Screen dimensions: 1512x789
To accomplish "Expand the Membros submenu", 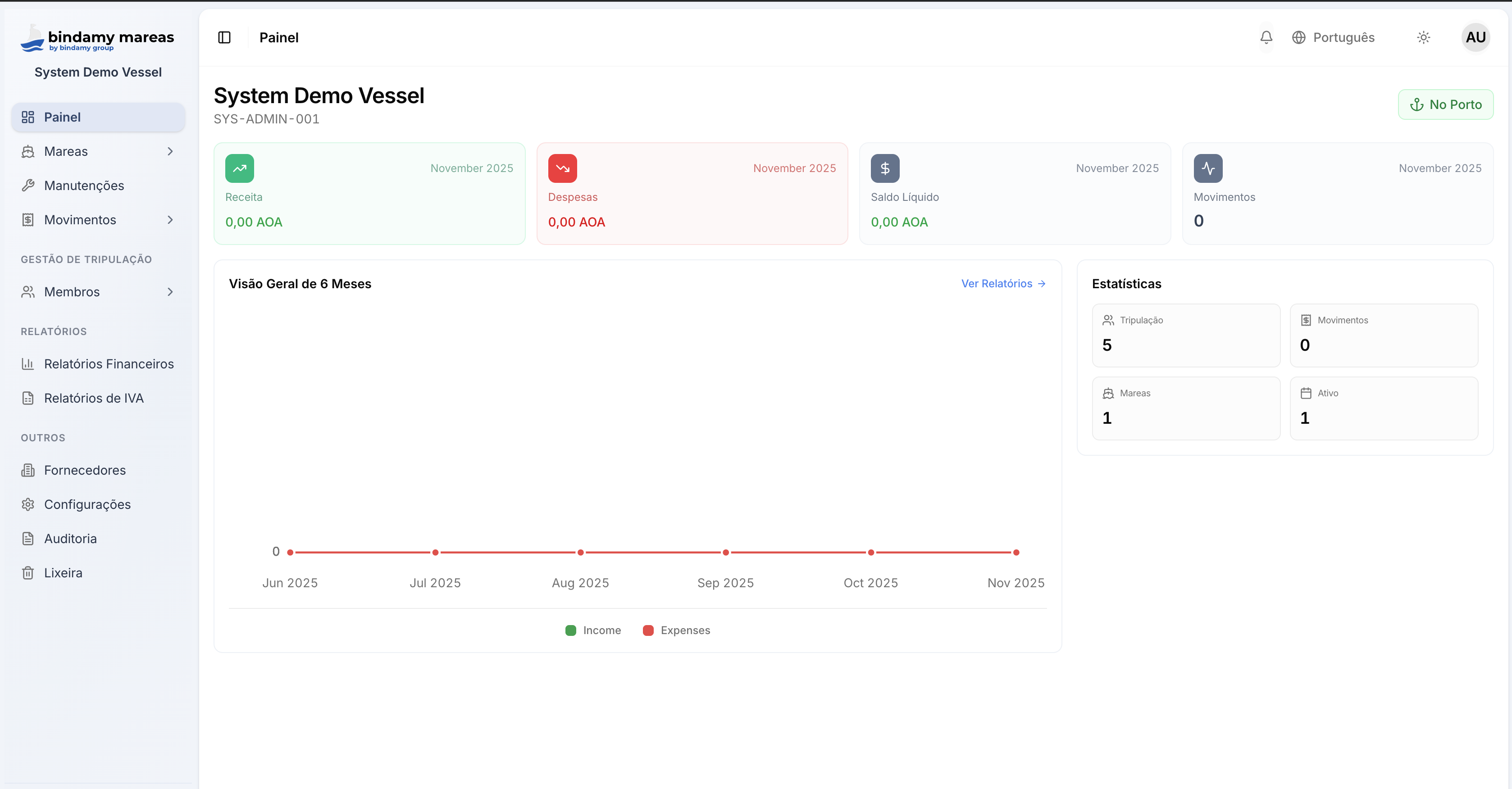I will pos(170,291).
